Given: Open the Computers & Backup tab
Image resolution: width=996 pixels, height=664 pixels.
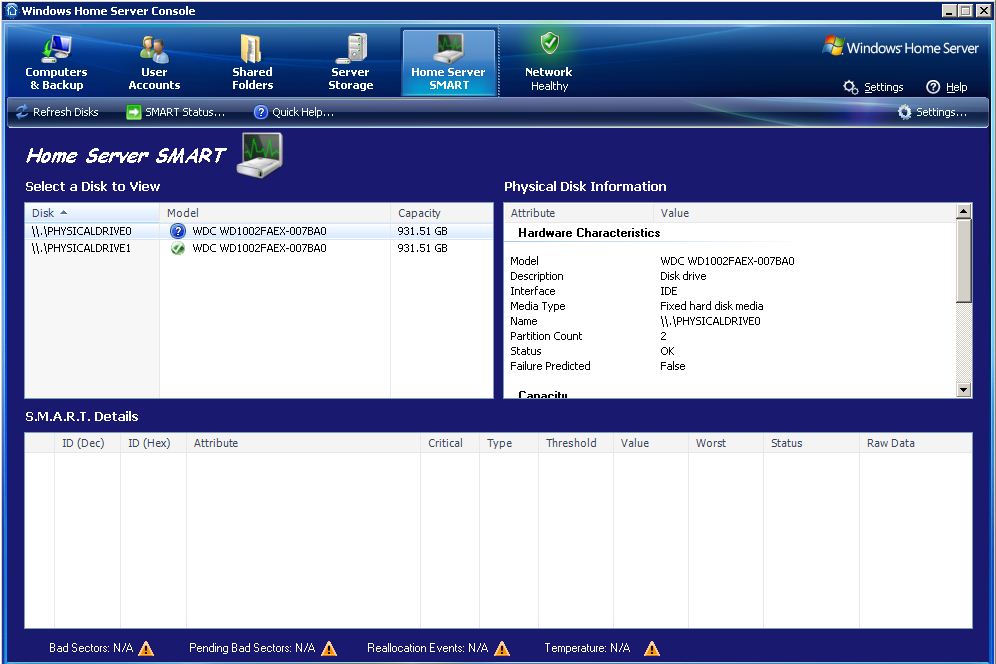Looking at the screenshot, I should pyautogui.click(x=56, y=63).
